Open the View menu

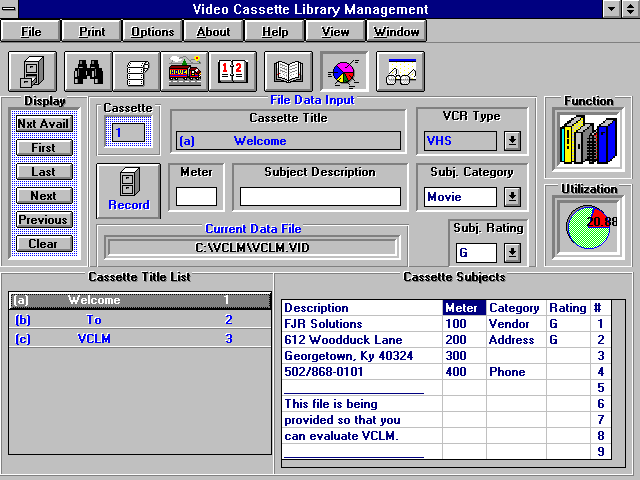tap(335, 31)
